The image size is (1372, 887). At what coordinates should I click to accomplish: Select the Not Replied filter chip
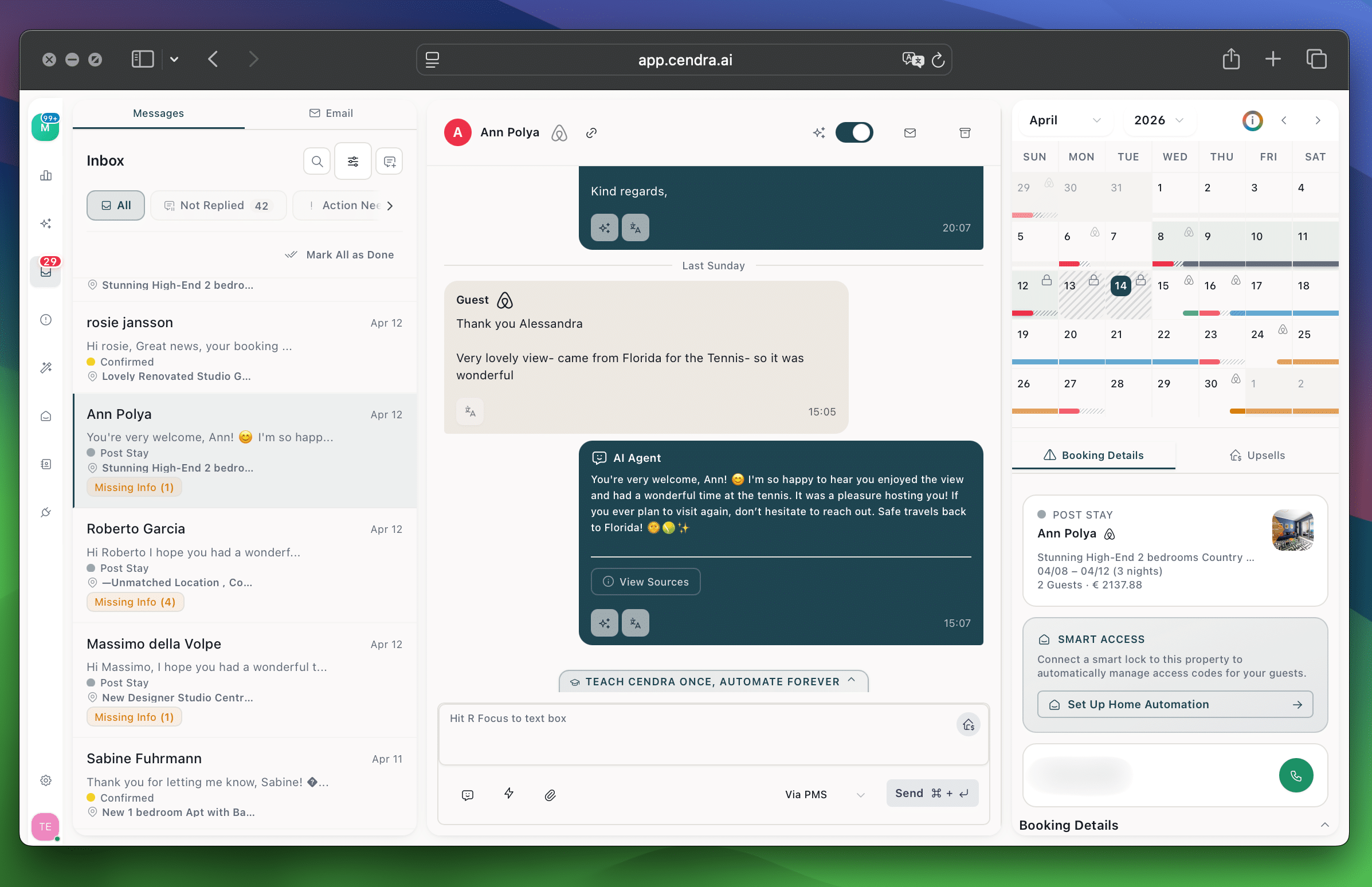point(218,206)
